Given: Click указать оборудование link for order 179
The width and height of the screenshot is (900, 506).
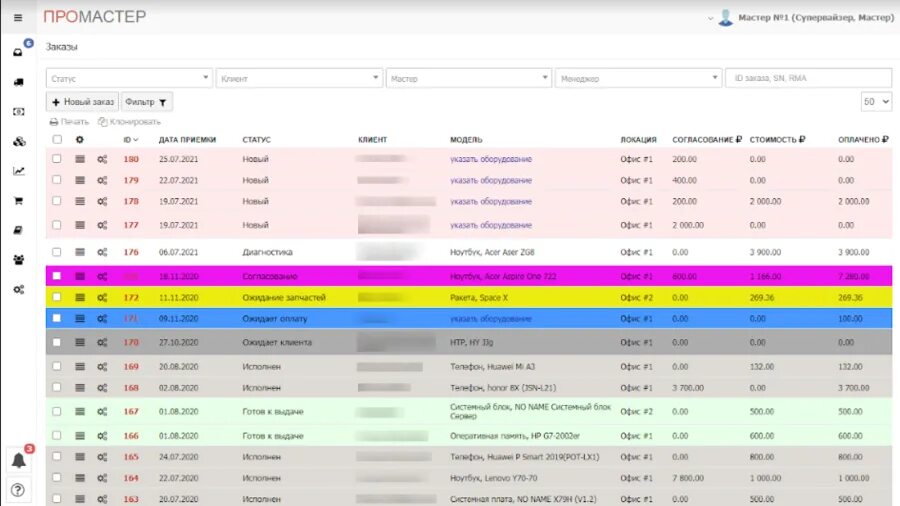Looking at the screenshot, I should click(491, 180).
